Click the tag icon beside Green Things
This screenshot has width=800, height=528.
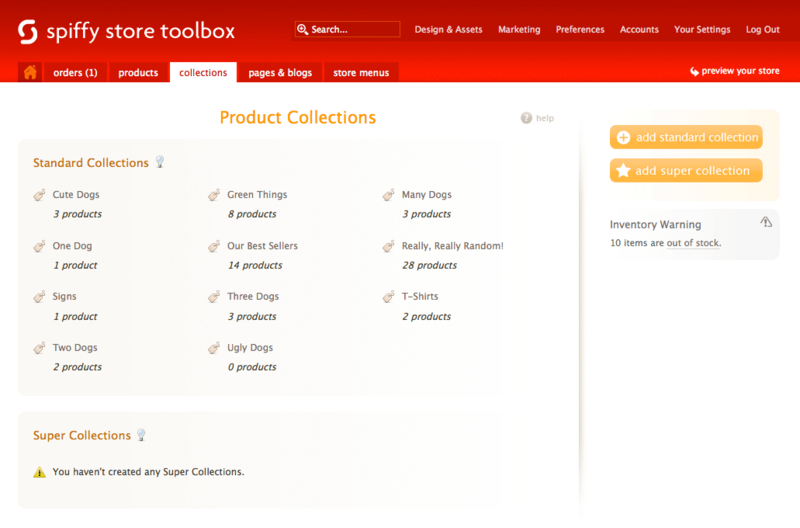214,195
